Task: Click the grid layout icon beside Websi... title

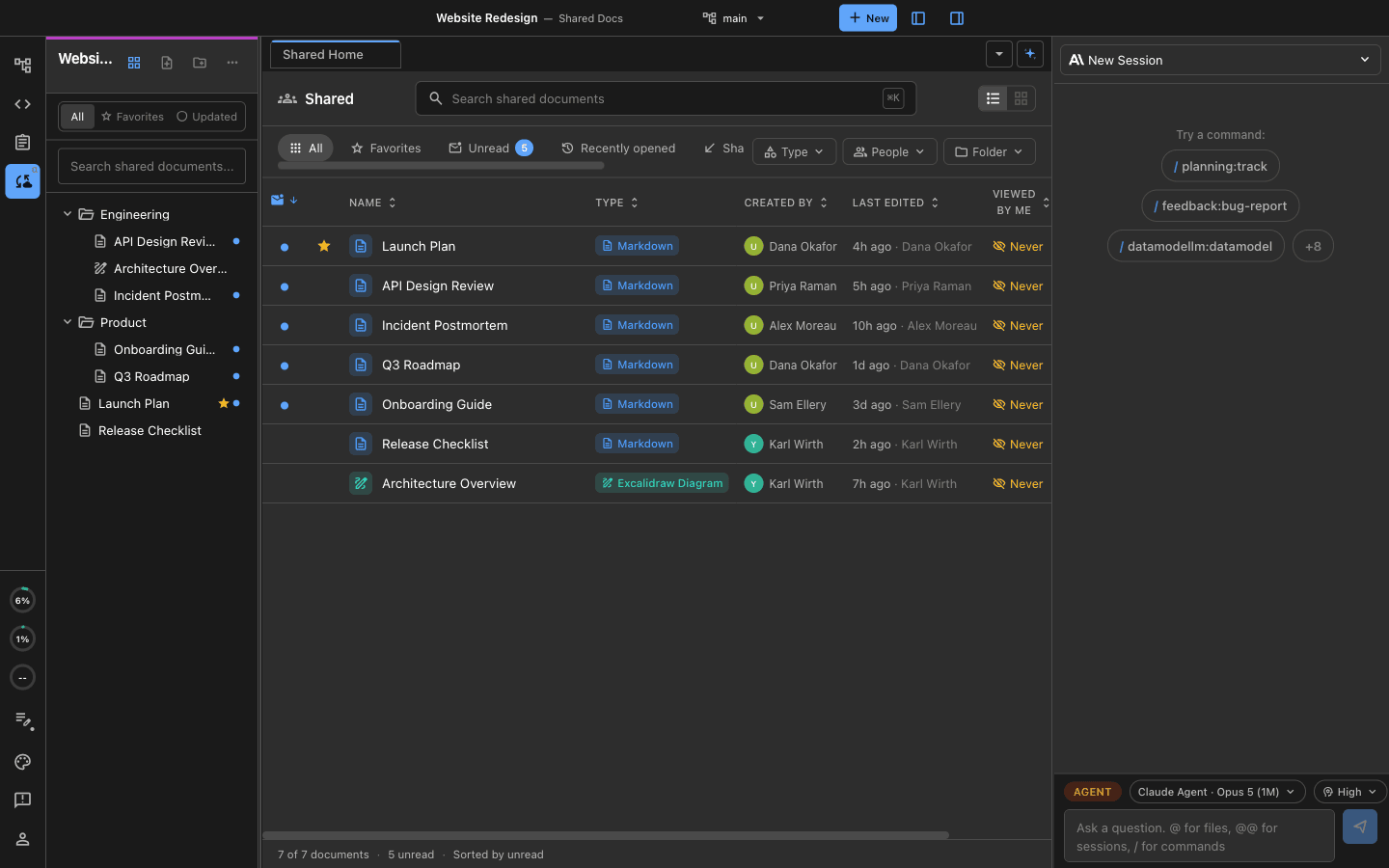Action: tap(134, 63)
